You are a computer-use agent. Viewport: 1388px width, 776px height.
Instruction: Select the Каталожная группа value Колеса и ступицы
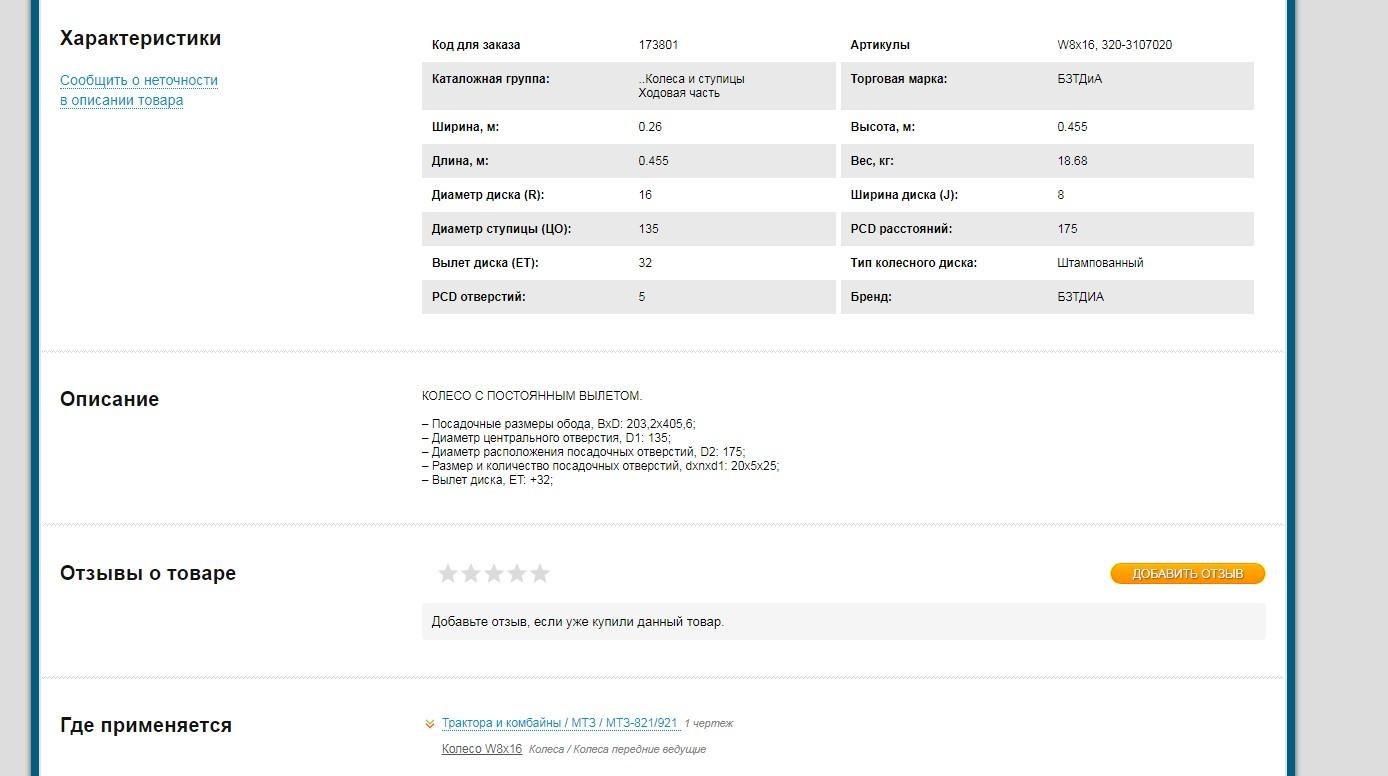[x=693, y=79]
